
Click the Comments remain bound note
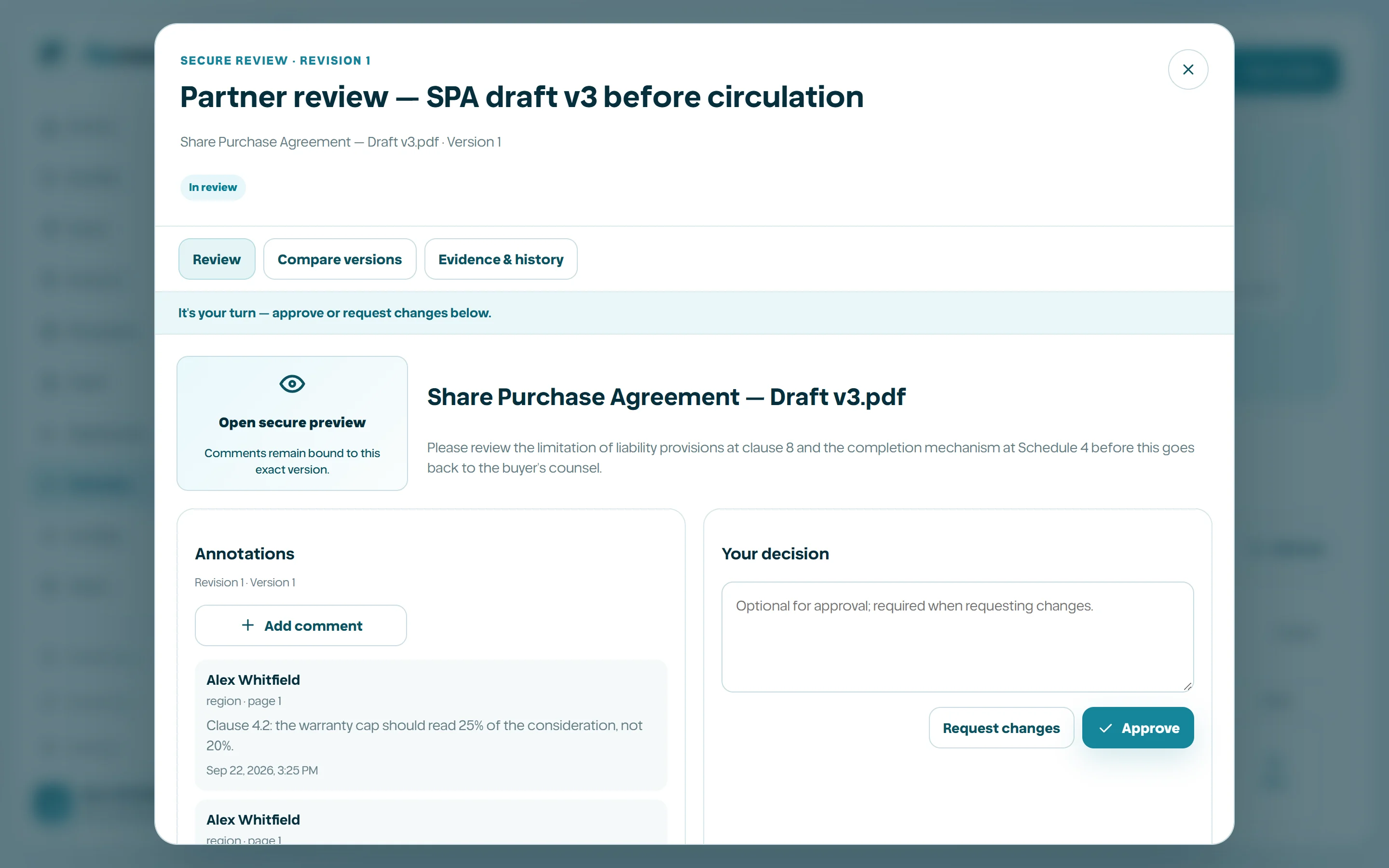tap(292, 461)
